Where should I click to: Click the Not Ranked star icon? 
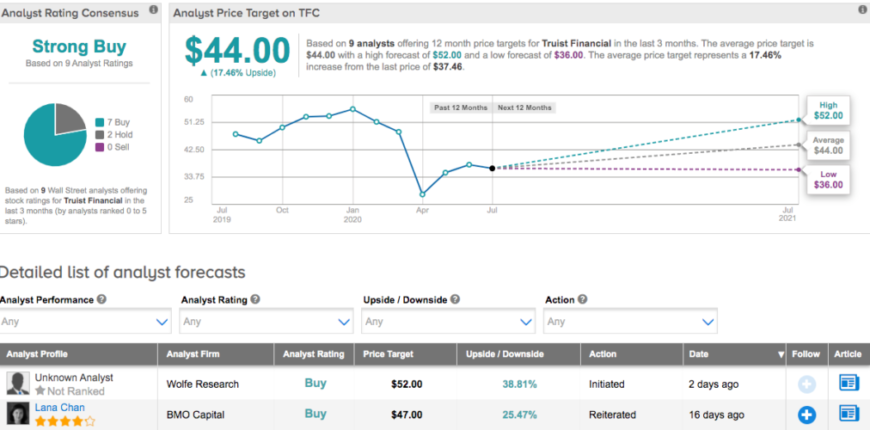tap(40, 391)
